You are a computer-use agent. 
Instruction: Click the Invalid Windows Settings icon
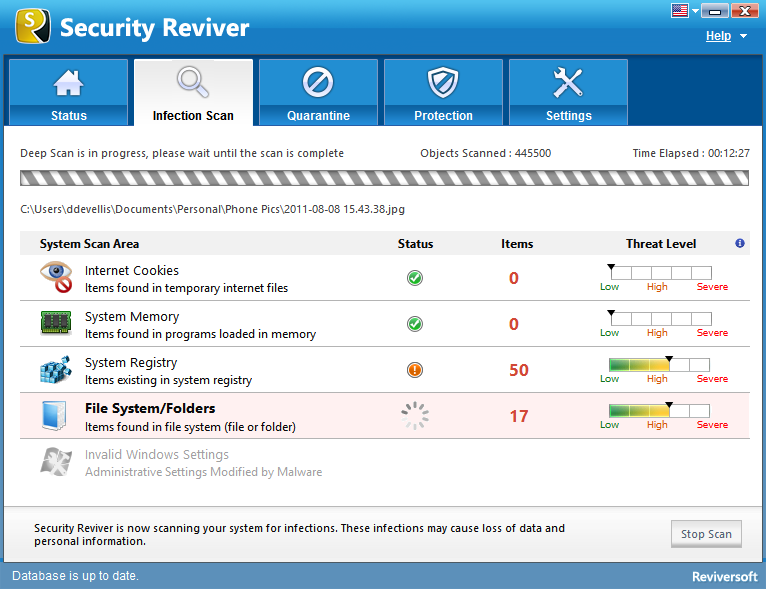click(56, 462)
